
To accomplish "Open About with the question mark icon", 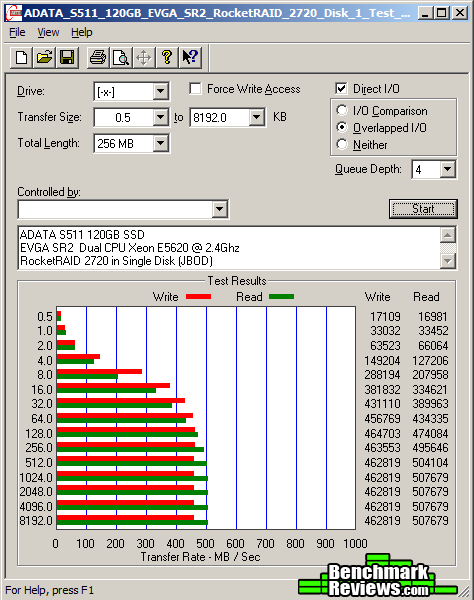I will pyautogui.click(x=167, y=58).
